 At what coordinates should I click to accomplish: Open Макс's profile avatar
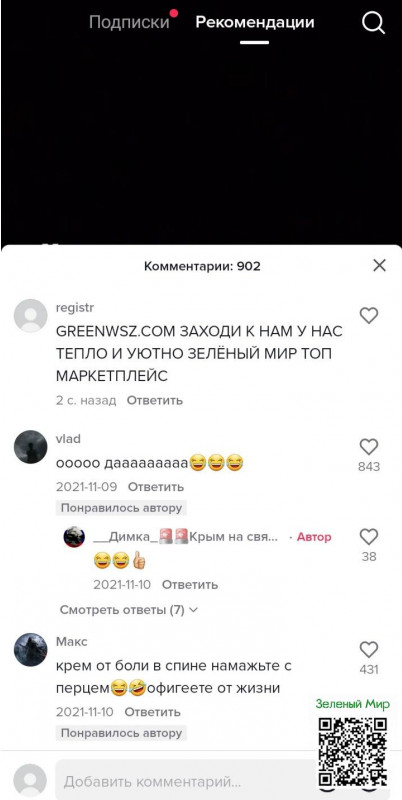coord(31,650)
